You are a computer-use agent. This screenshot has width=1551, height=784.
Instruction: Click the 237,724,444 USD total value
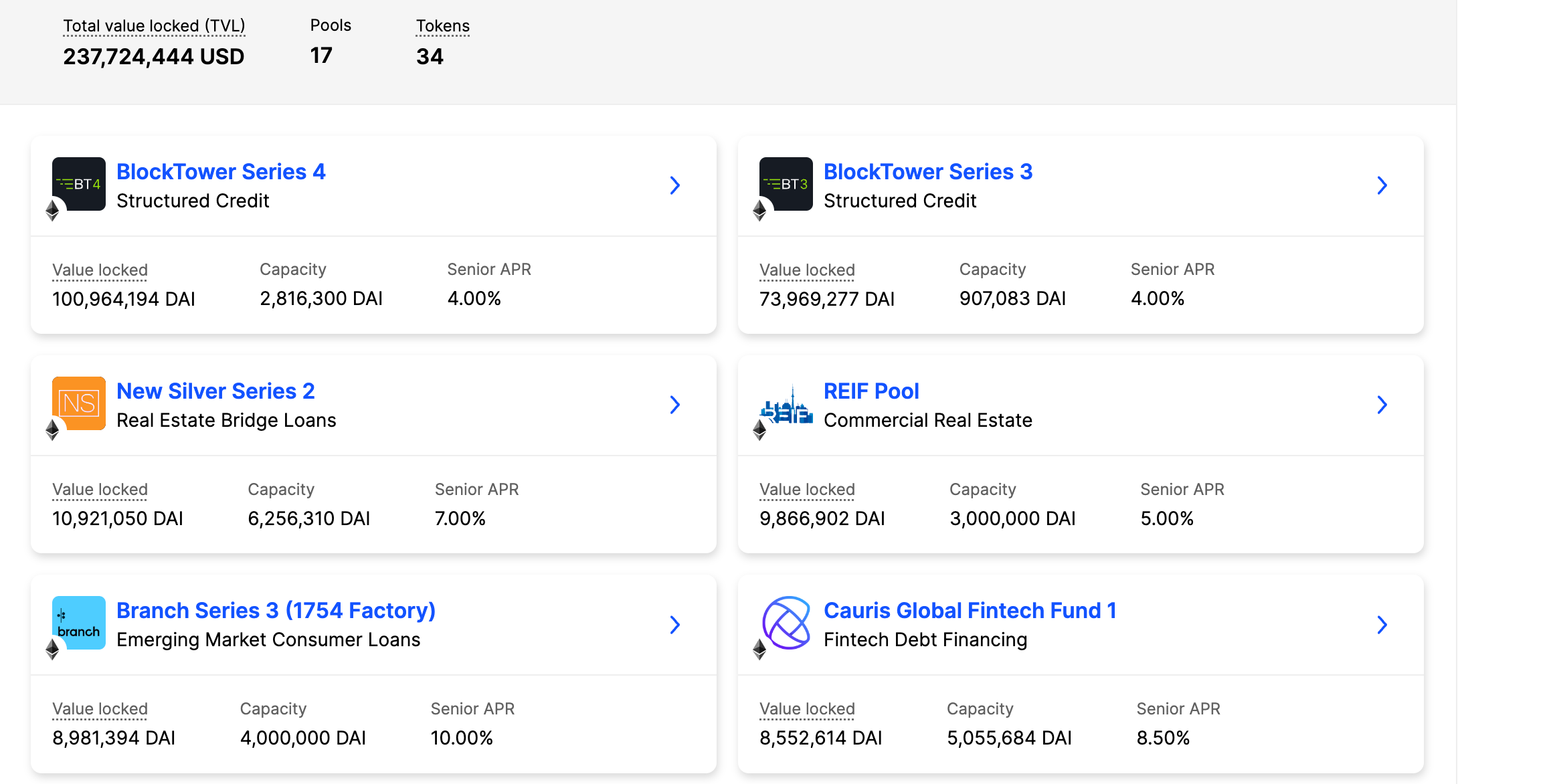(154, 57)
